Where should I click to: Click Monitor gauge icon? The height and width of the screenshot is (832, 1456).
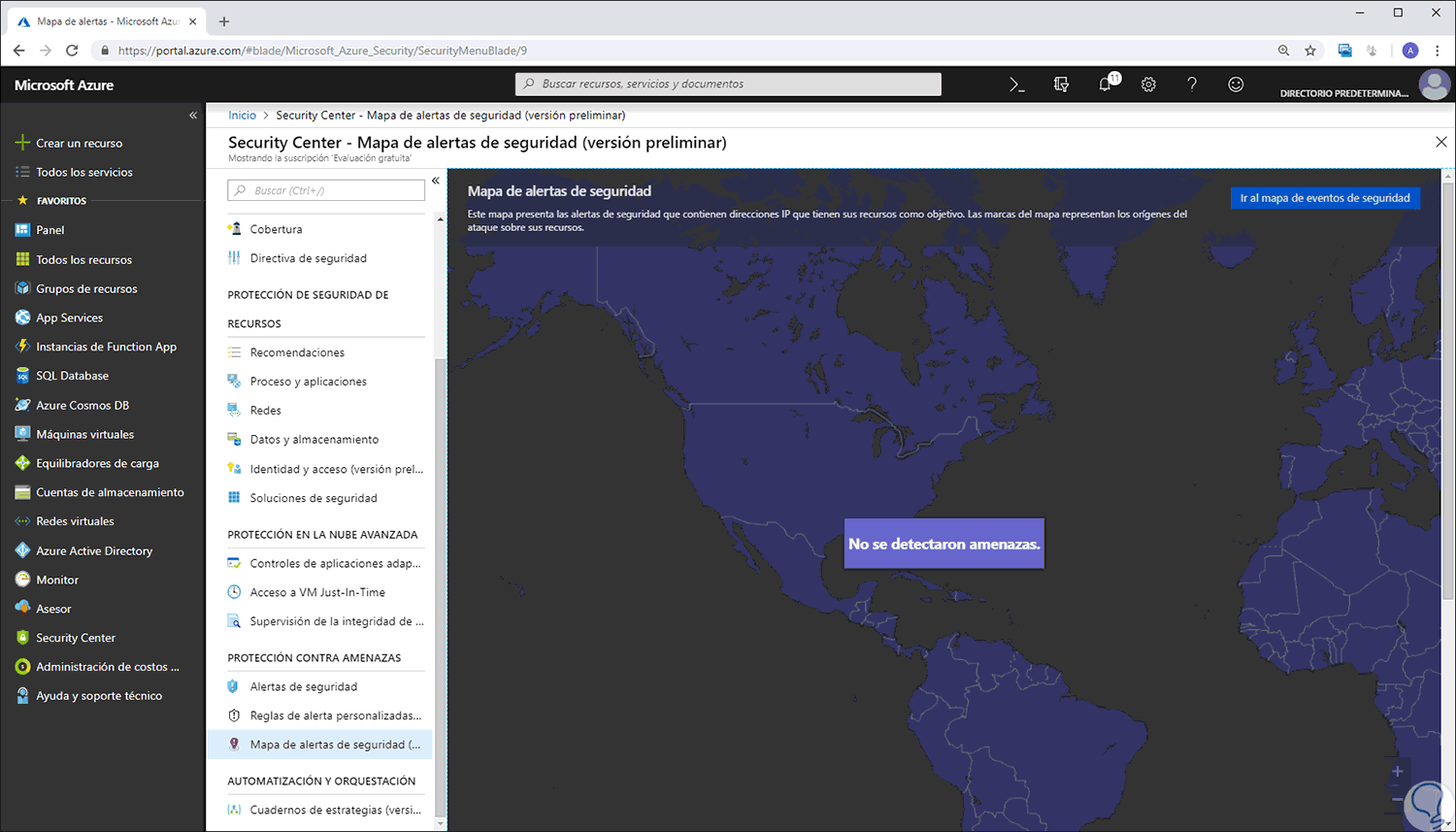click(22, 580)
